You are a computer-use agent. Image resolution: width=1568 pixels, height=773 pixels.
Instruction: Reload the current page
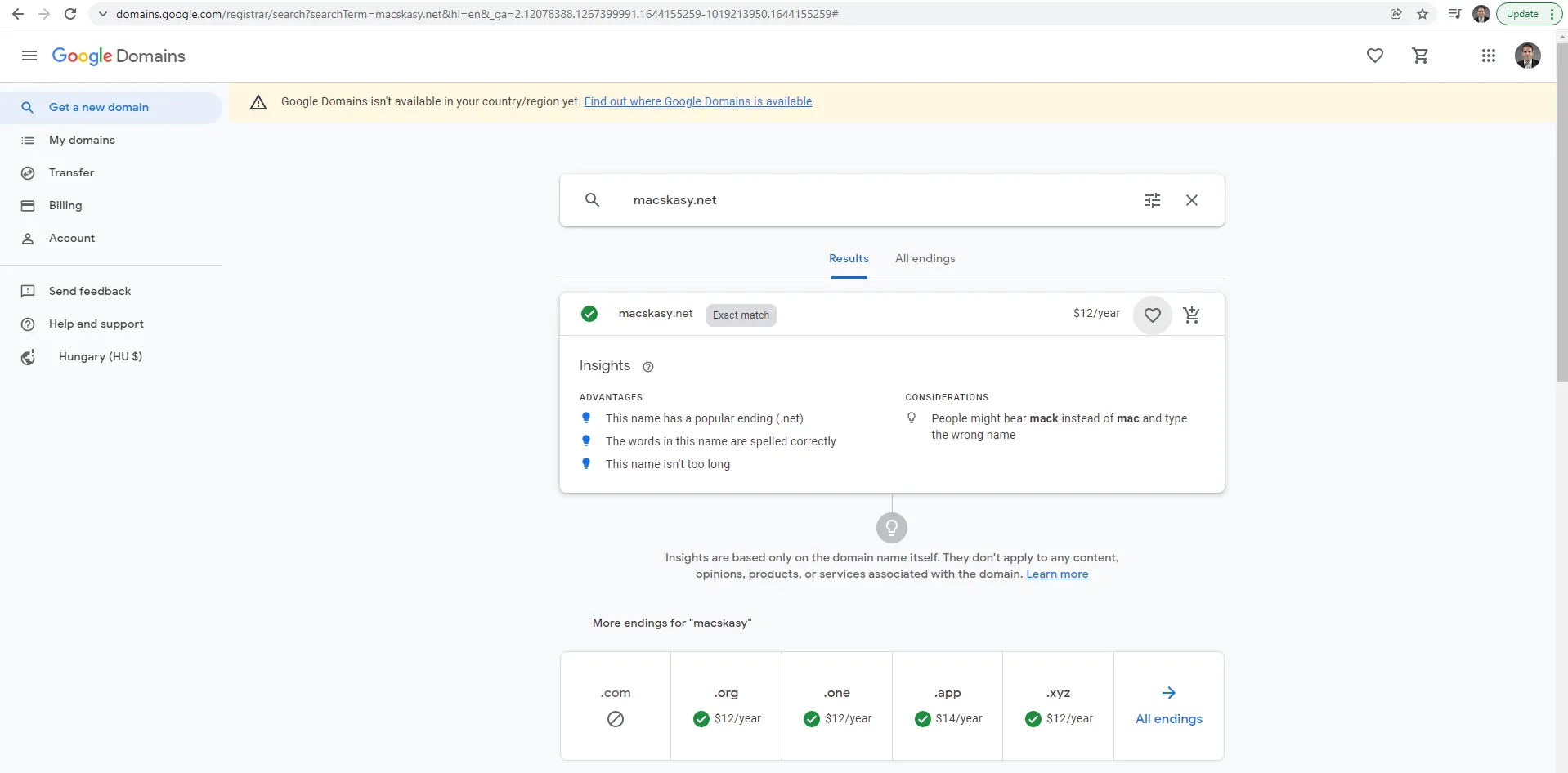point(70,14)
